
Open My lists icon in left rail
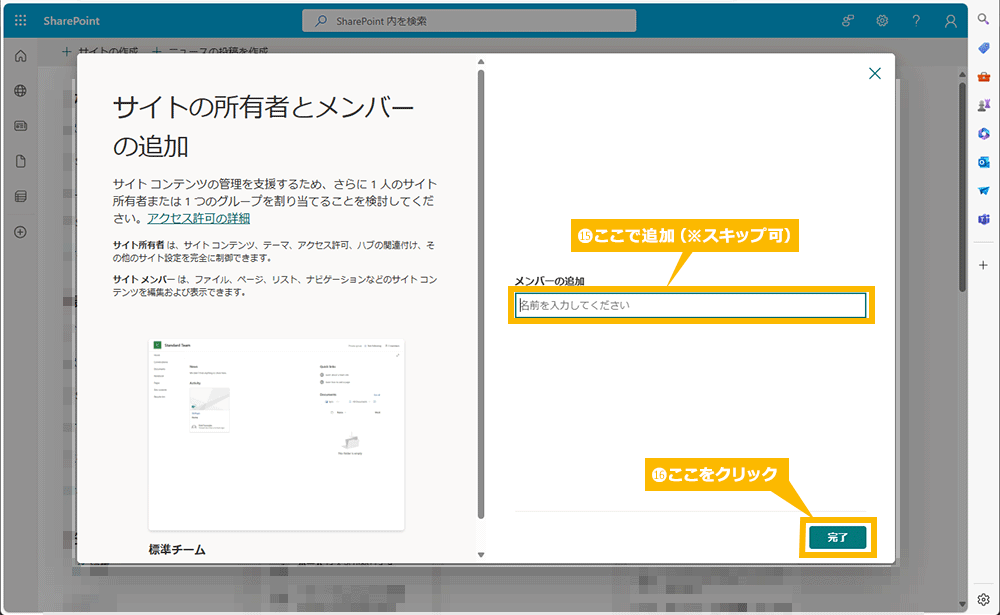click(20, 196)
